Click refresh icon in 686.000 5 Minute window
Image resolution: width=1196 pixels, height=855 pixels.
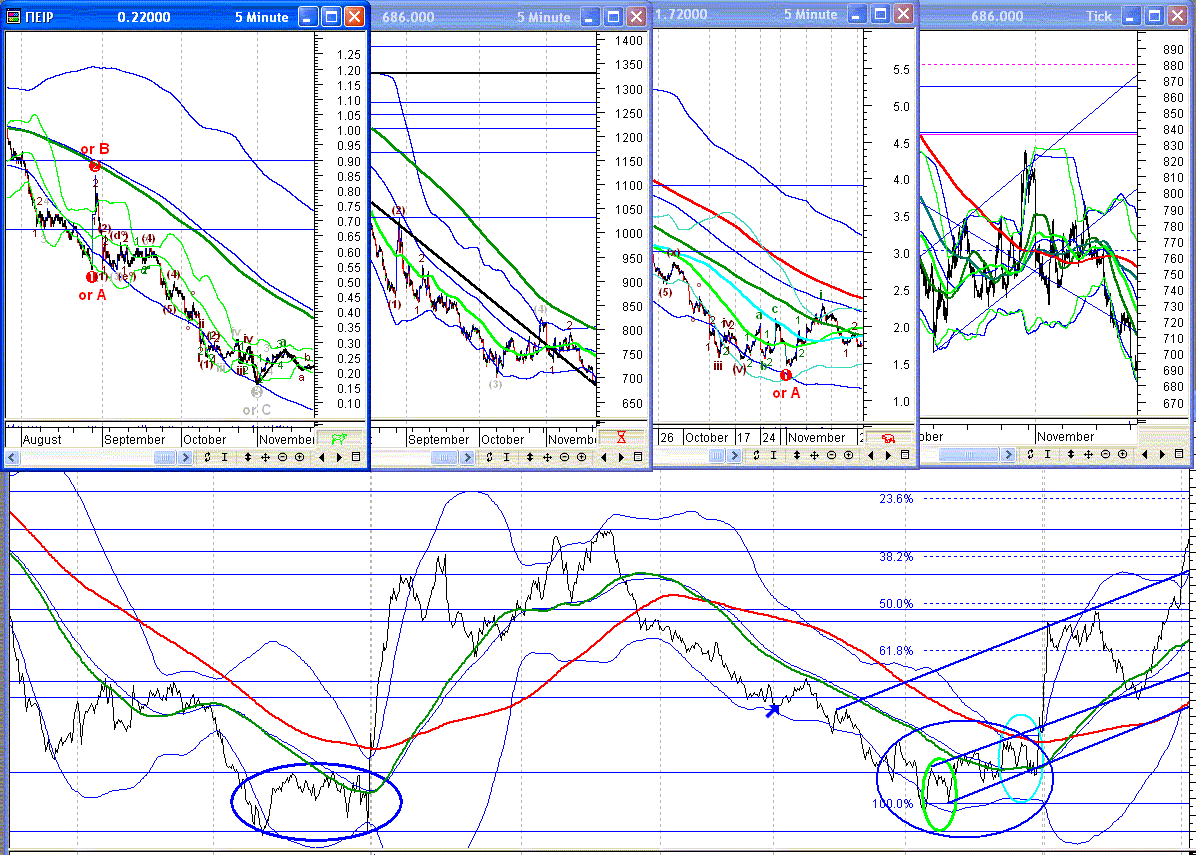click(x=490, y=457)
